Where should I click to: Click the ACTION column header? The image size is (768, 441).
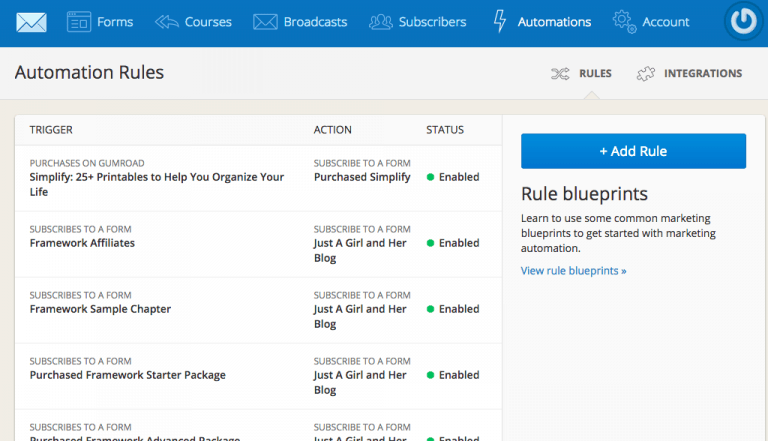pyautogui.click(x=333, y=130)
